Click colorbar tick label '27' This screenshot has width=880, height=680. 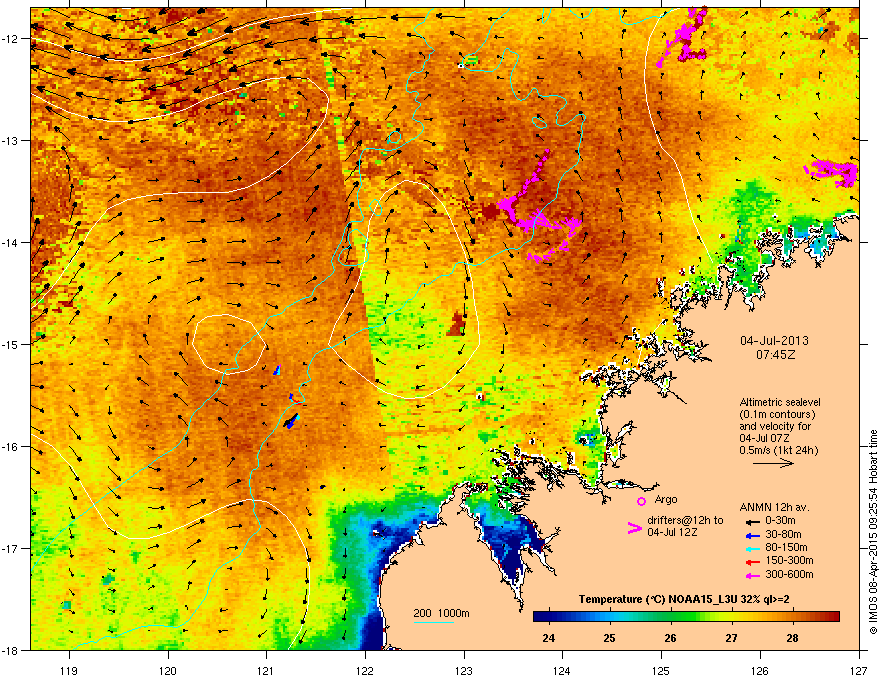(x=731, y=638)
